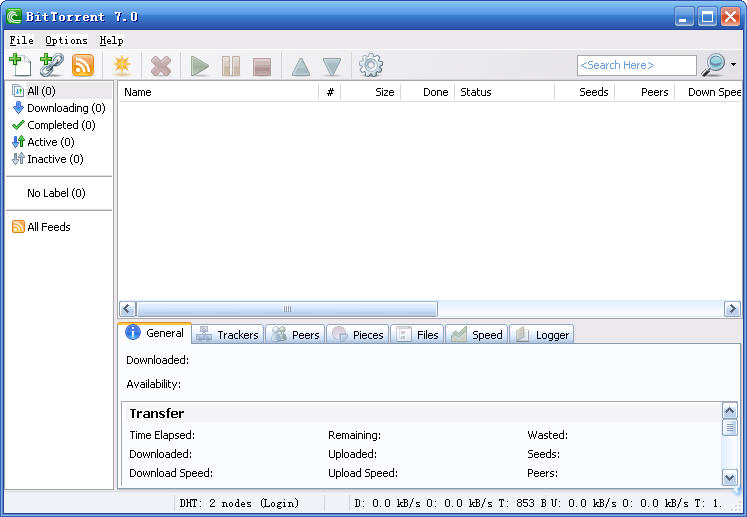Click the Stop torrent toolbar icon
Screen dimensions: 747x517
click(262, 66)
